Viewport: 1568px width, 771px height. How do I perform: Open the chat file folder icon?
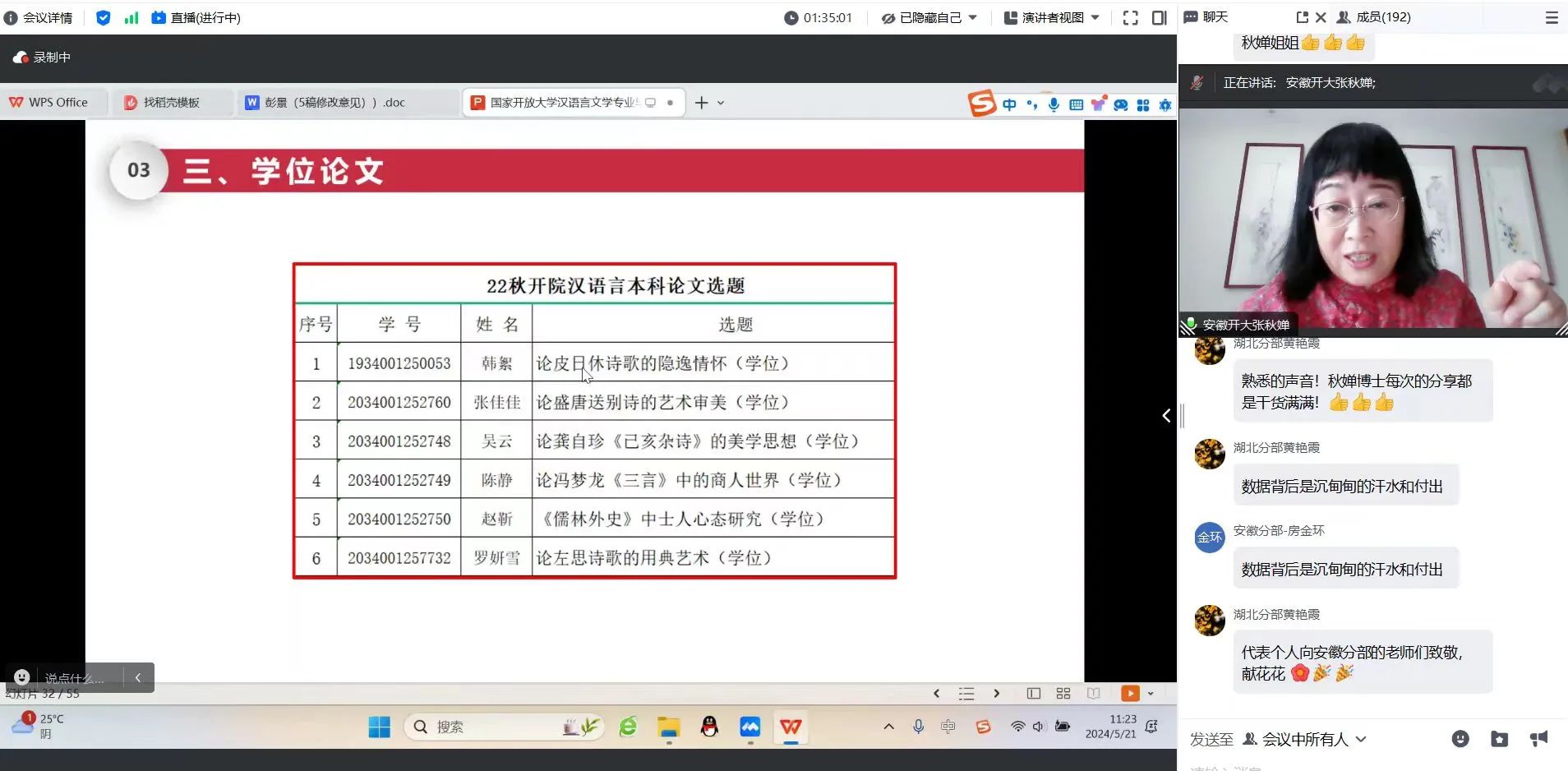(1500, 739)
